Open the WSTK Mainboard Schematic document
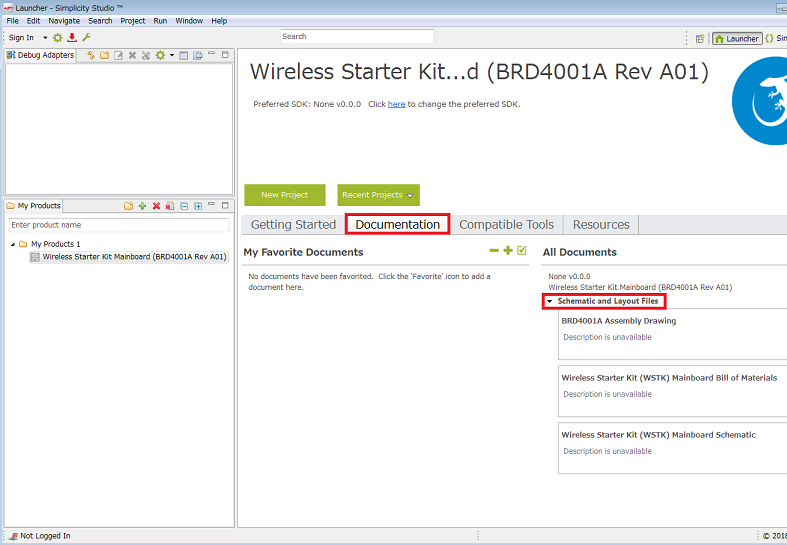 click(x=659, y=435)
